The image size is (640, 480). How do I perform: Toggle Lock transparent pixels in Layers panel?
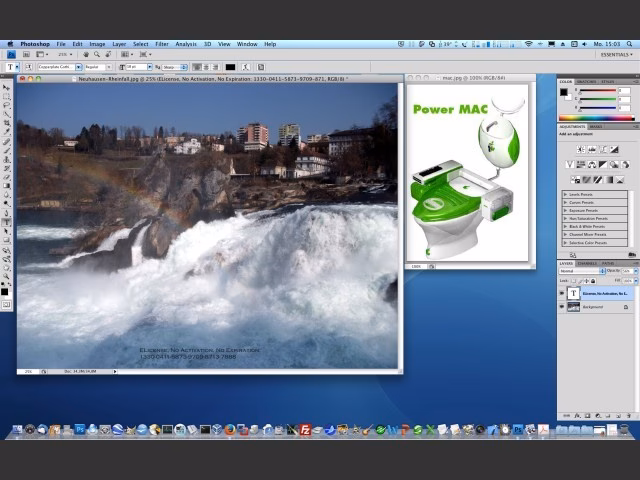click(x=574, y=281)
